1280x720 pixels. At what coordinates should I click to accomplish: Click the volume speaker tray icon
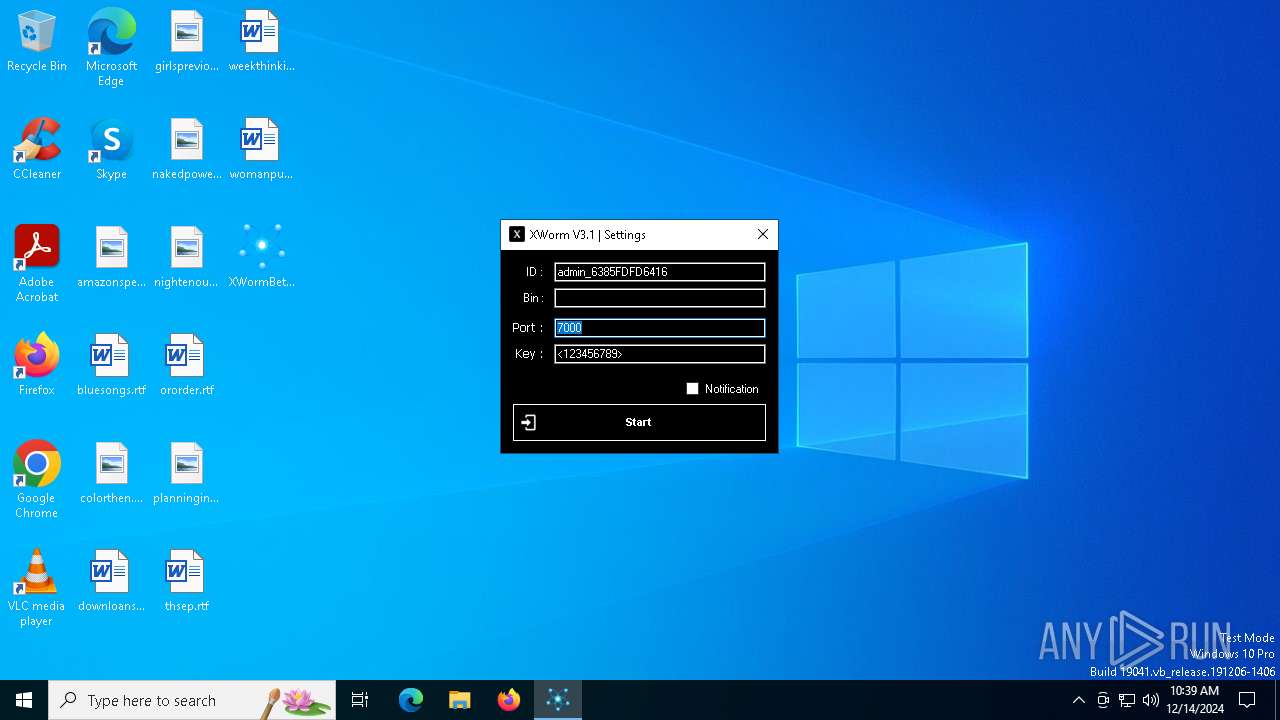1151,700
